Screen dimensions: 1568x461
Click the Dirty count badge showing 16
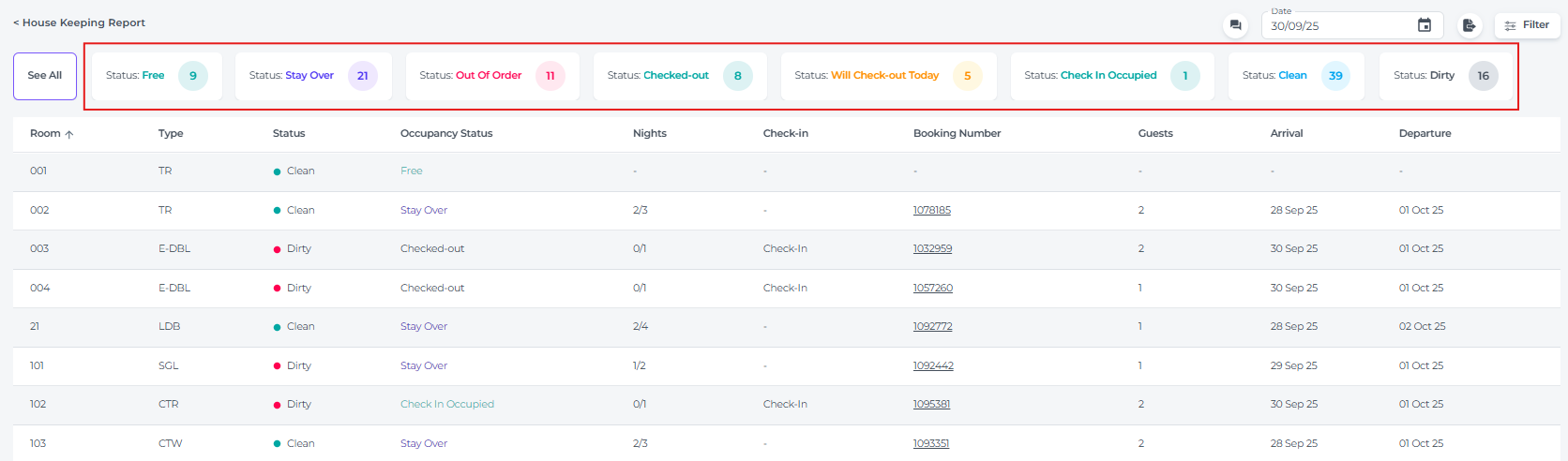1483,76
